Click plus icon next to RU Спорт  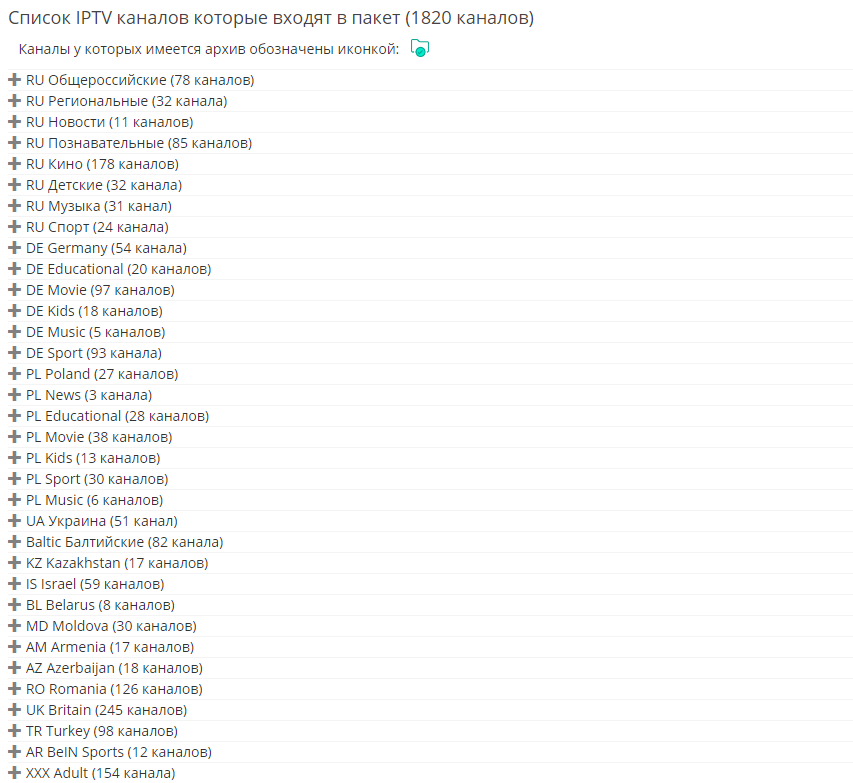14,227
